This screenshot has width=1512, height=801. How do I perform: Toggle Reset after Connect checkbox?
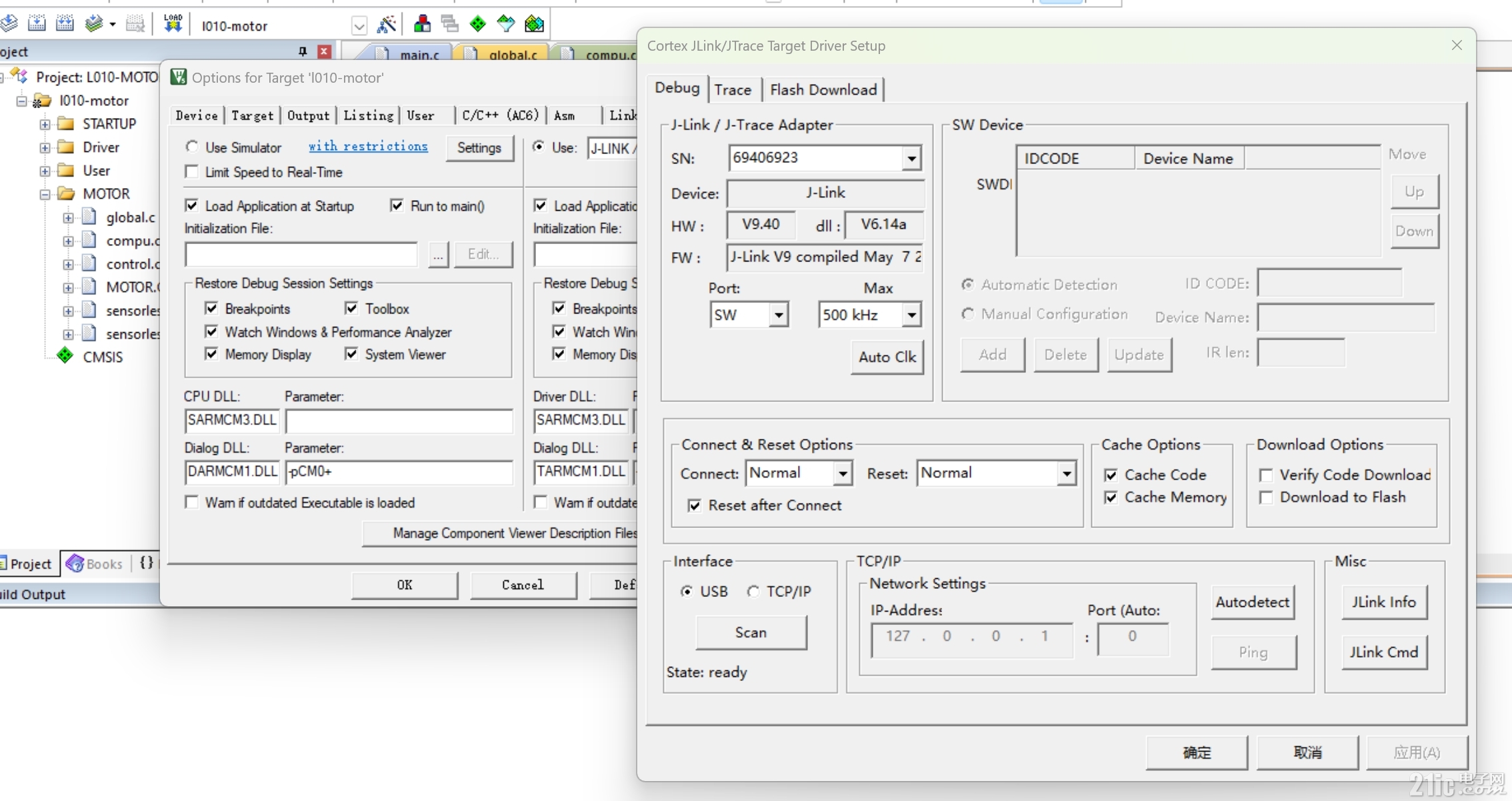(x=695, y=506)
